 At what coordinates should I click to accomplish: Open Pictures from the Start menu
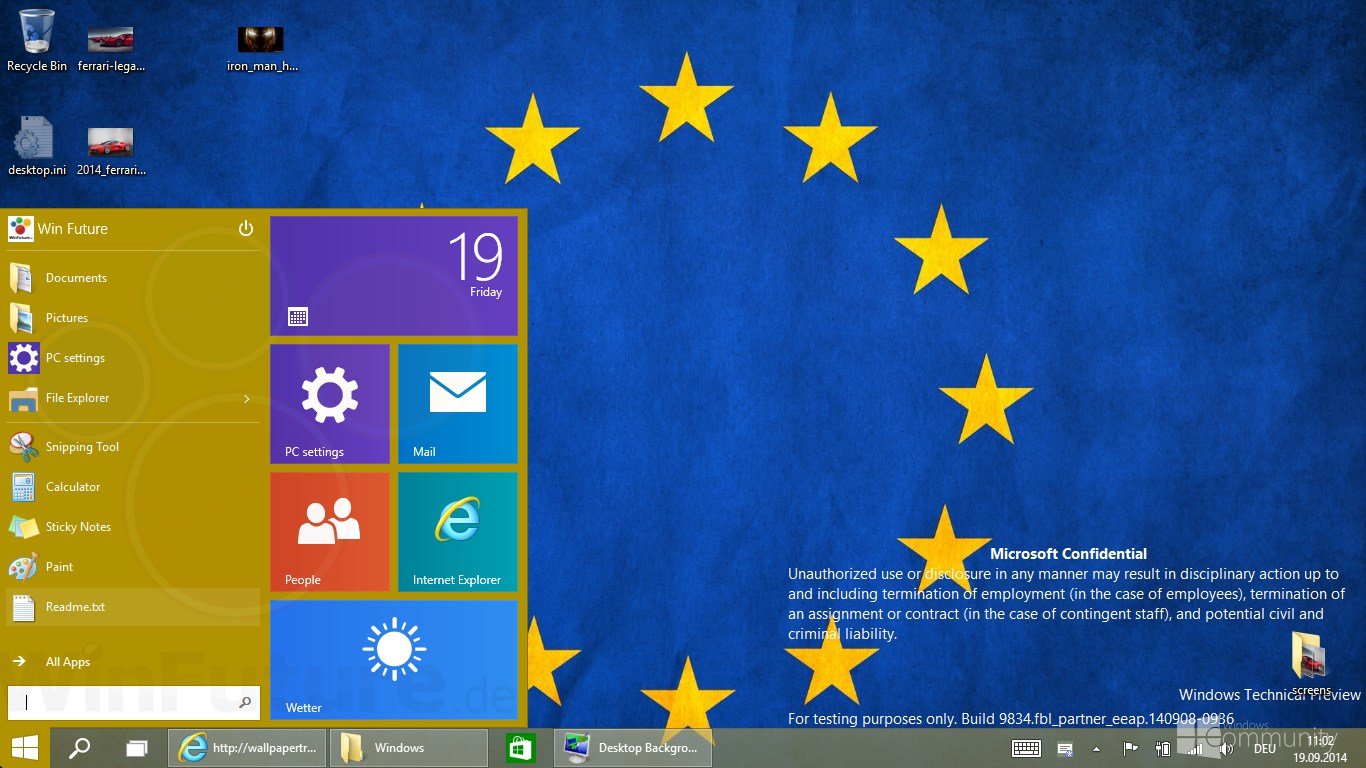(133, 318)
